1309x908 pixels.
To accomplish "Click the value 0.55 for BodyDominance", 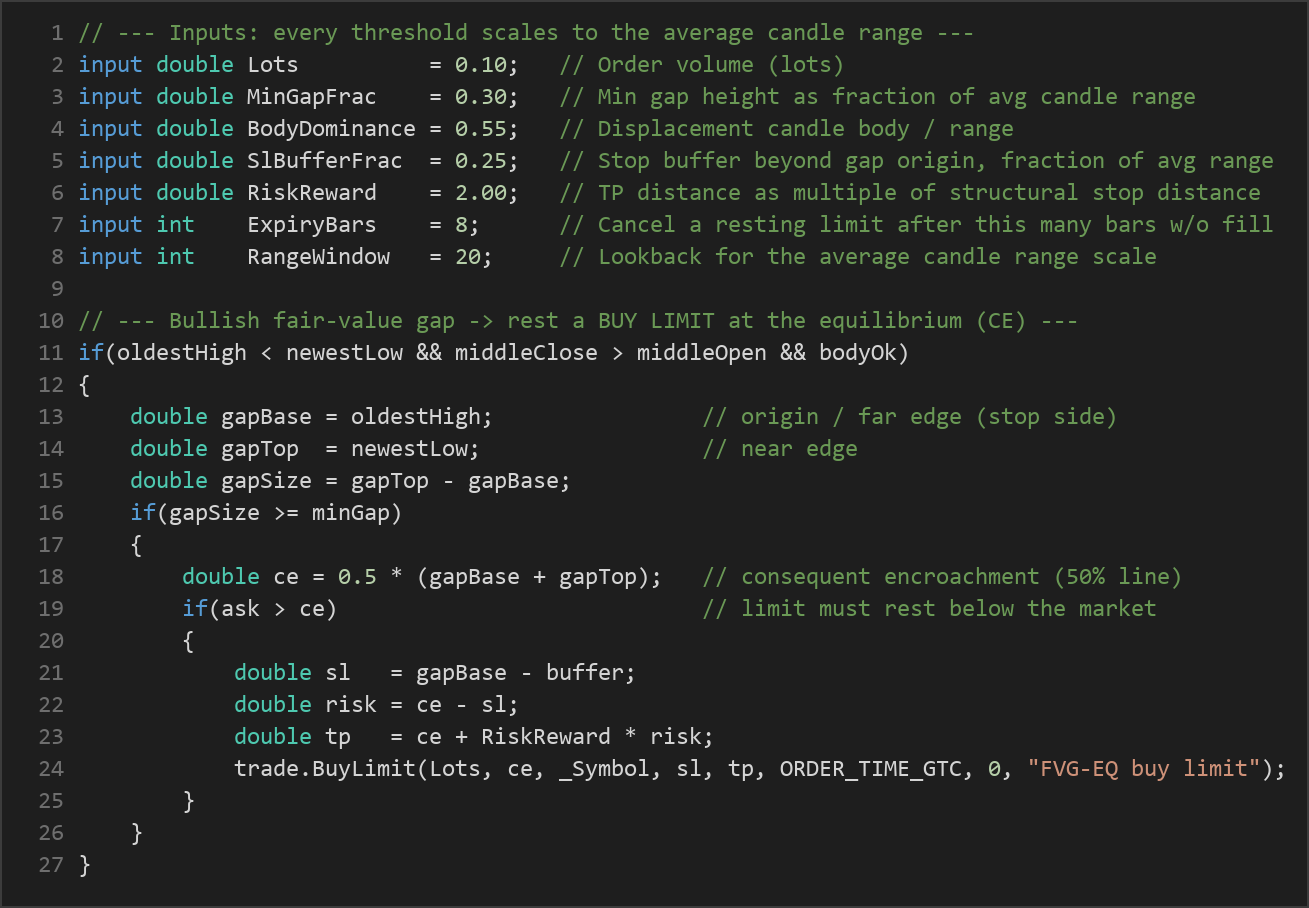I will (481, 129).
